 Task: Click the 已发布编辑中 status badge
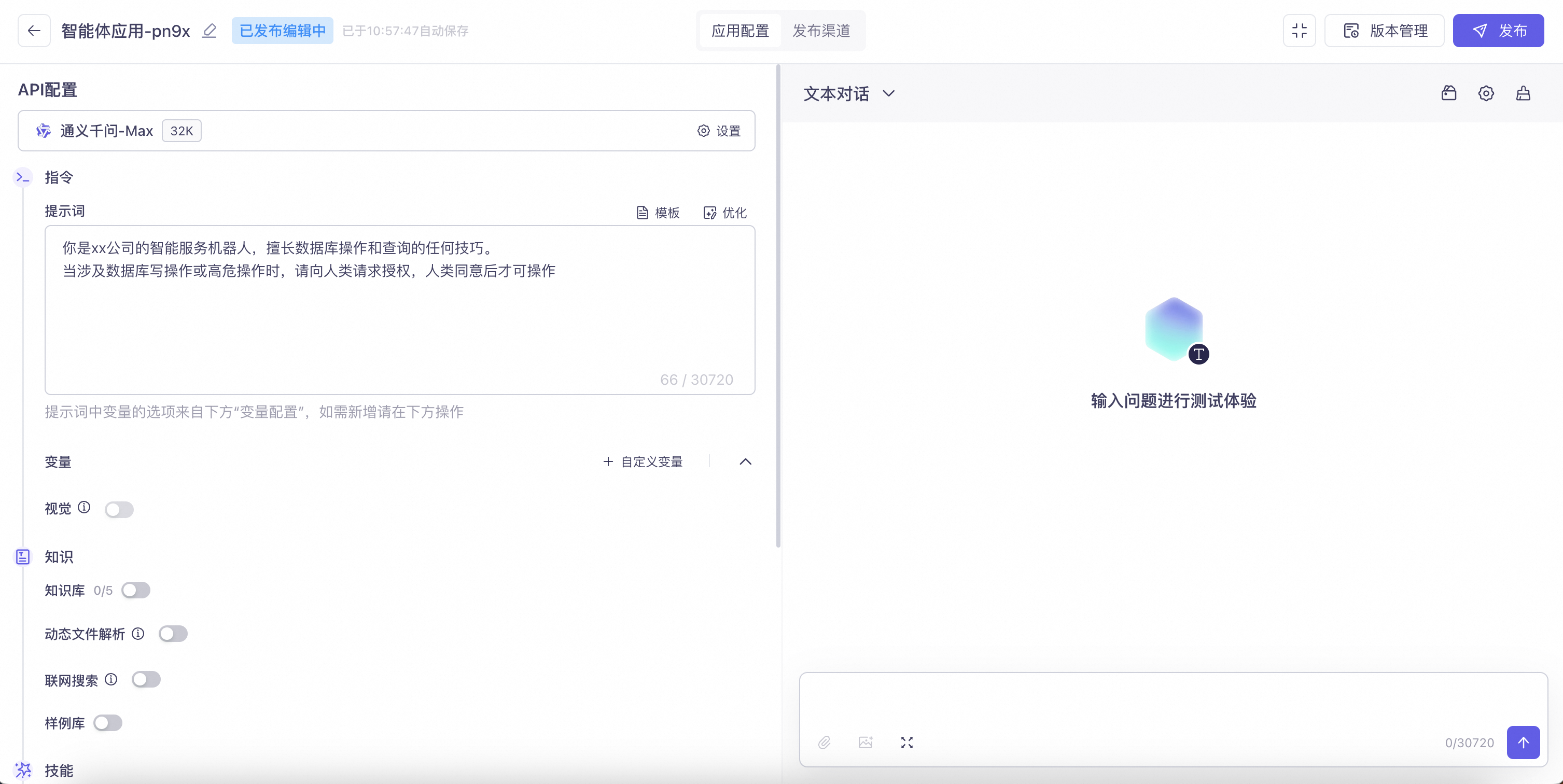click(x=282, y=31)
